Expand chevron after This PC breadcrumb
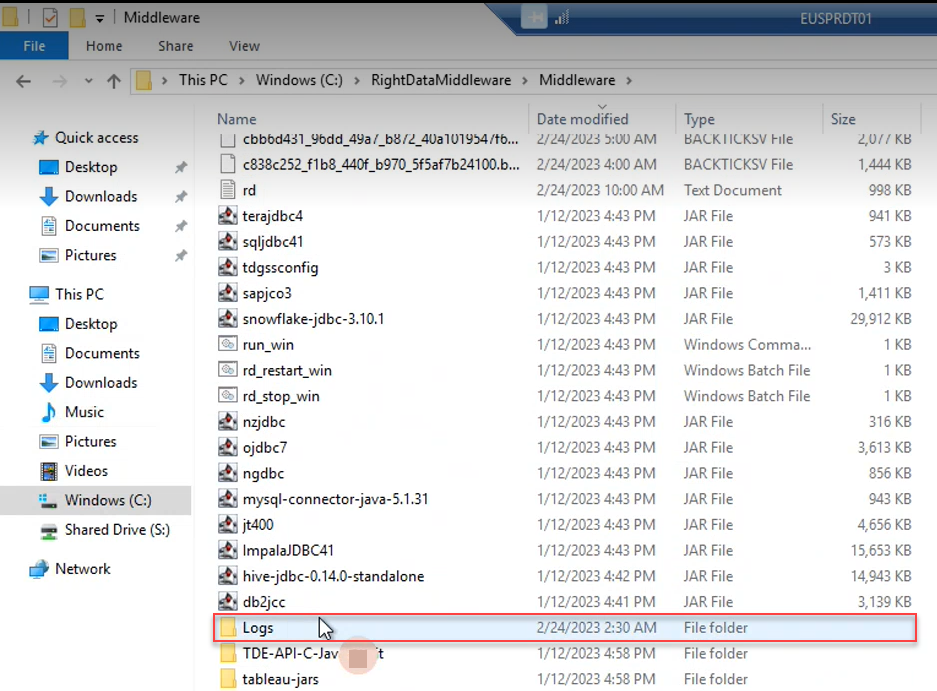 click(x=241, y=81)
